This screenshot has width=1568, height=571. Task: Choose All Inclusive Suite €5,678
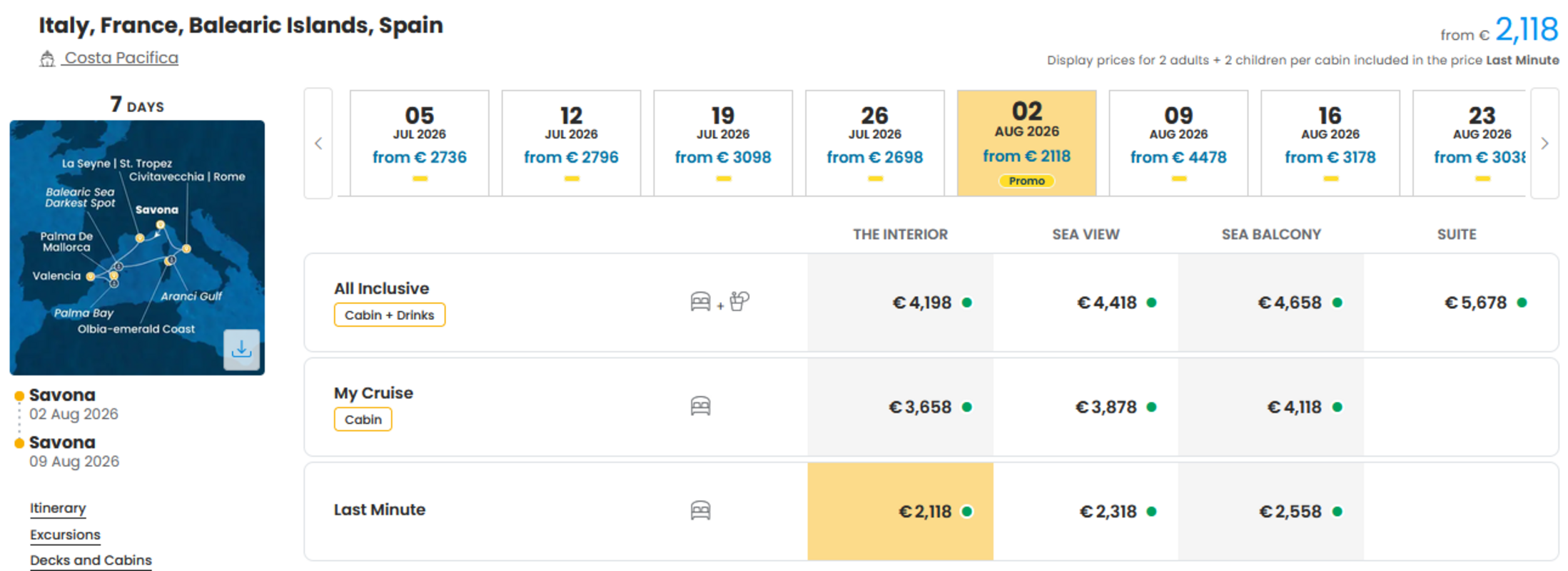coord(1460,303)
